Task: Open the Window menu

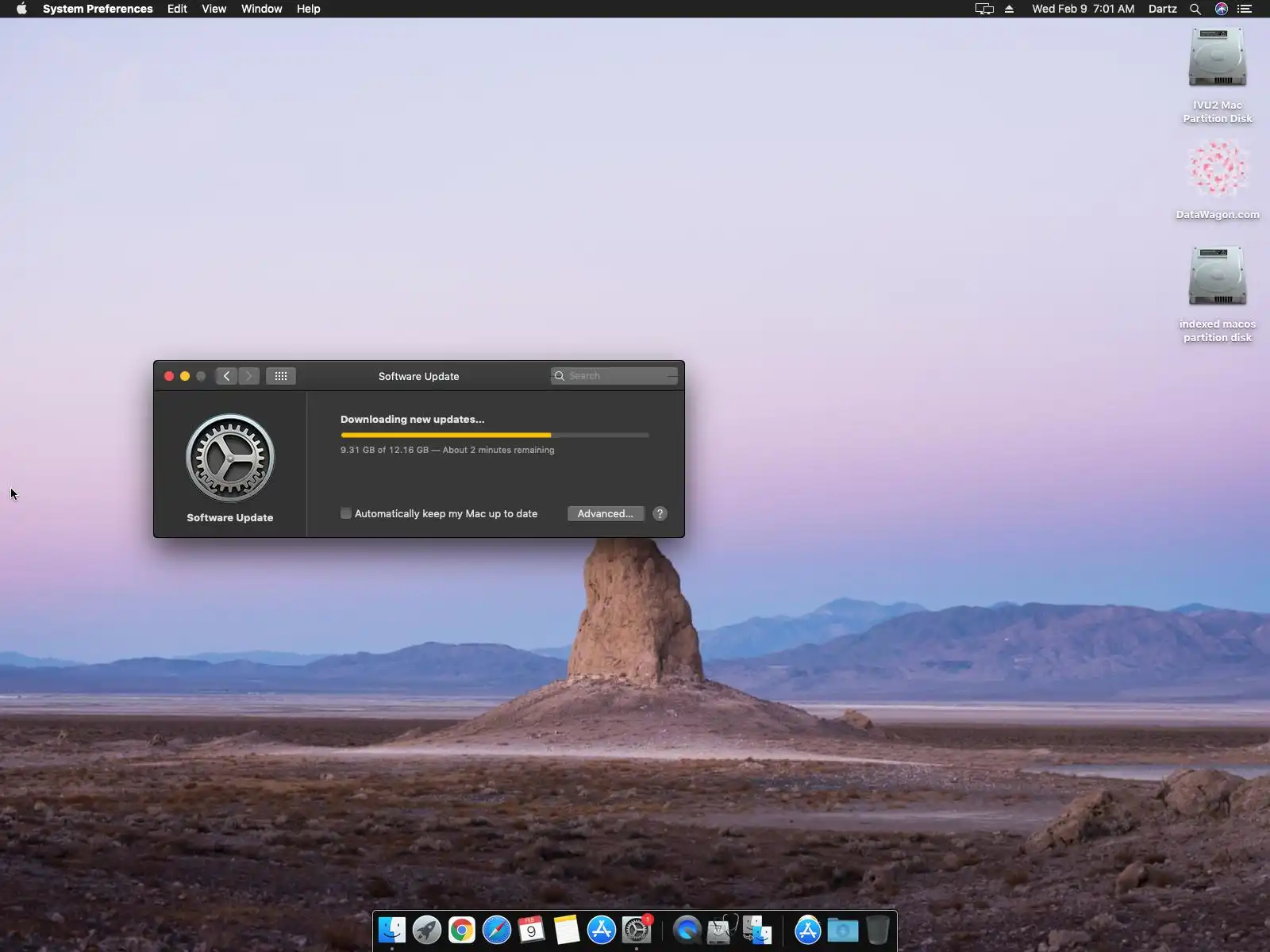Action: 261,9
